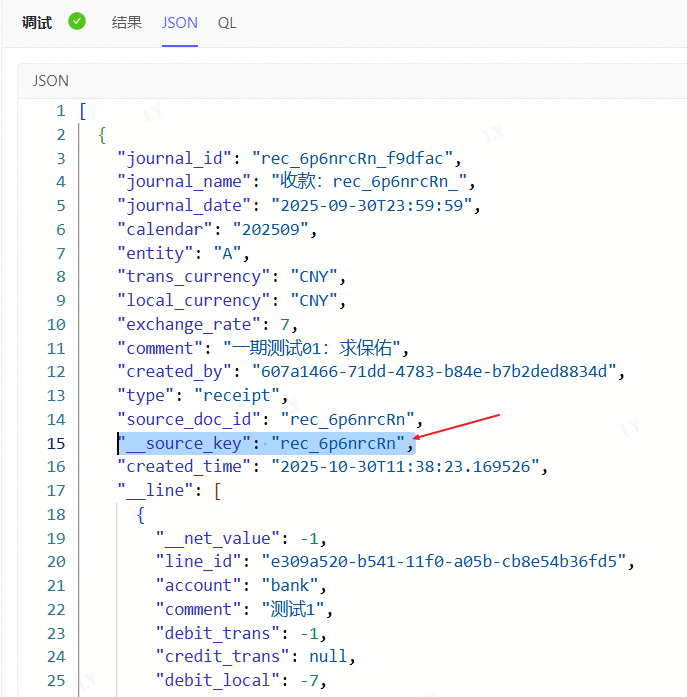Click the JSON panel header label
This screenshot has width=687, height=697.
[51, 80]
